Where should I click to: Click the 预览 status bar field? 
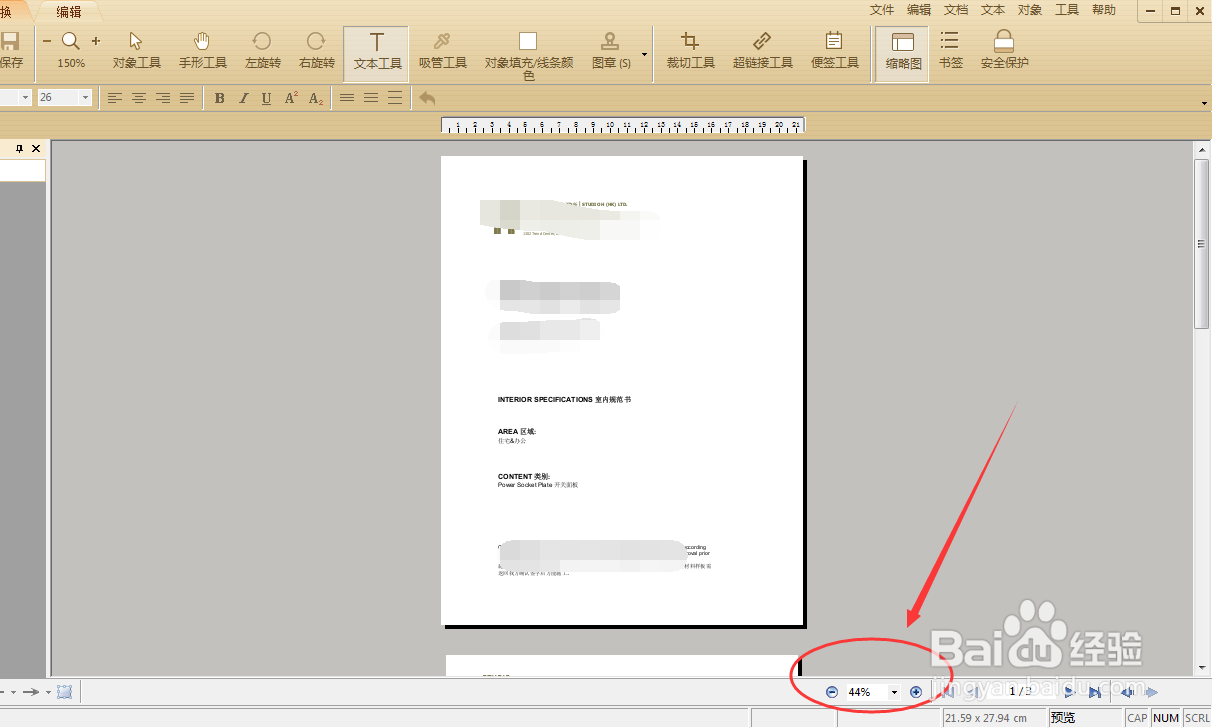click(1084, 718)
